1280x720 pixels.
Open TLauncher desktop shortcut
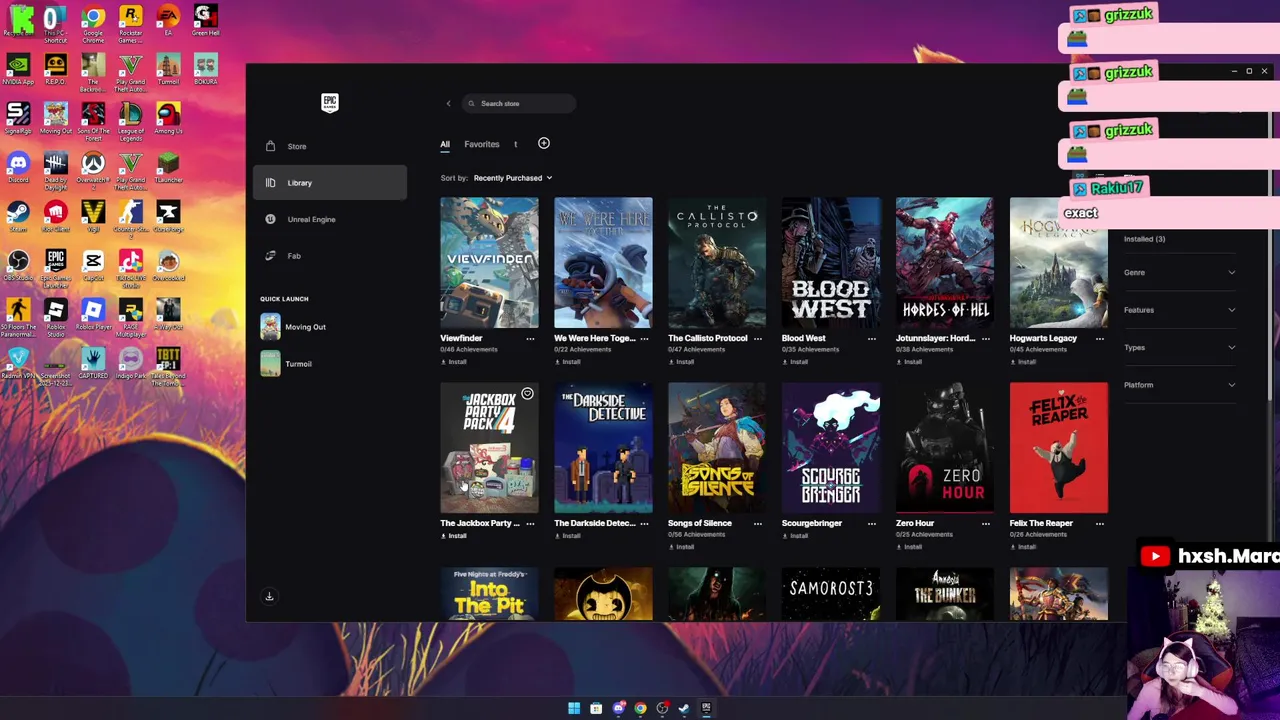168,168
